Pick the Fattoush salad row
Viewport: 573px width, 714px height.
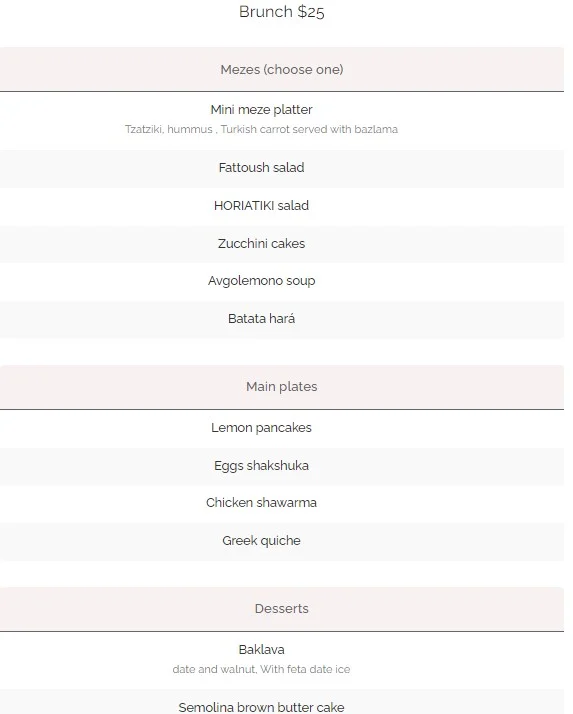pyautogui.click(x=282, y=168)
